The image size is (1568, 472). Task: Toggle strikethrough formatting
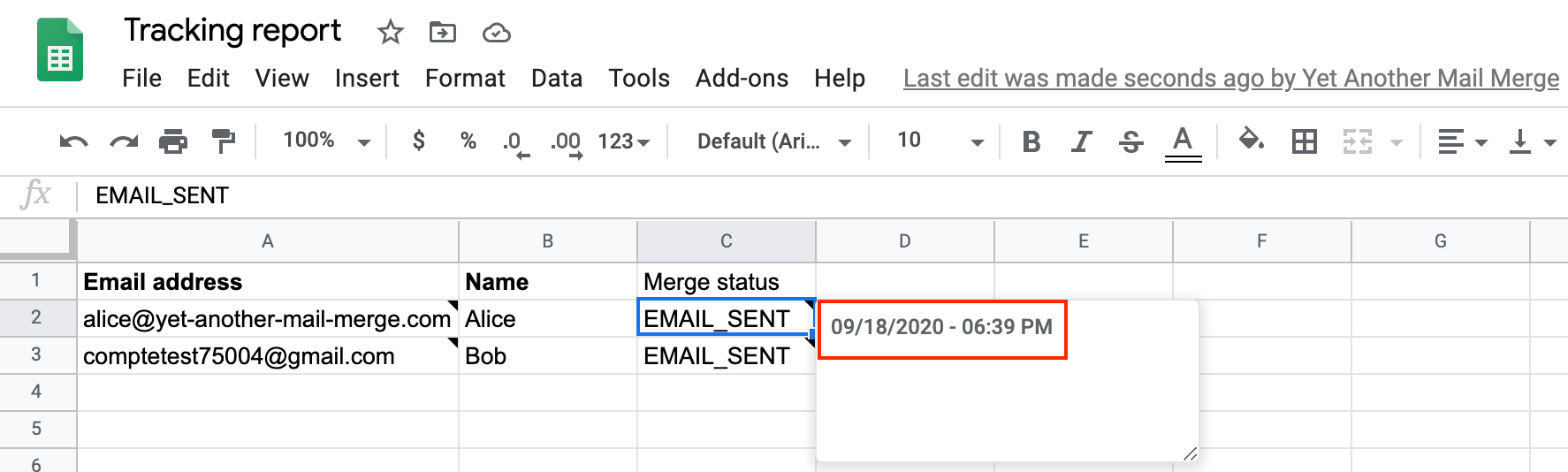(x=1130, y=141)
